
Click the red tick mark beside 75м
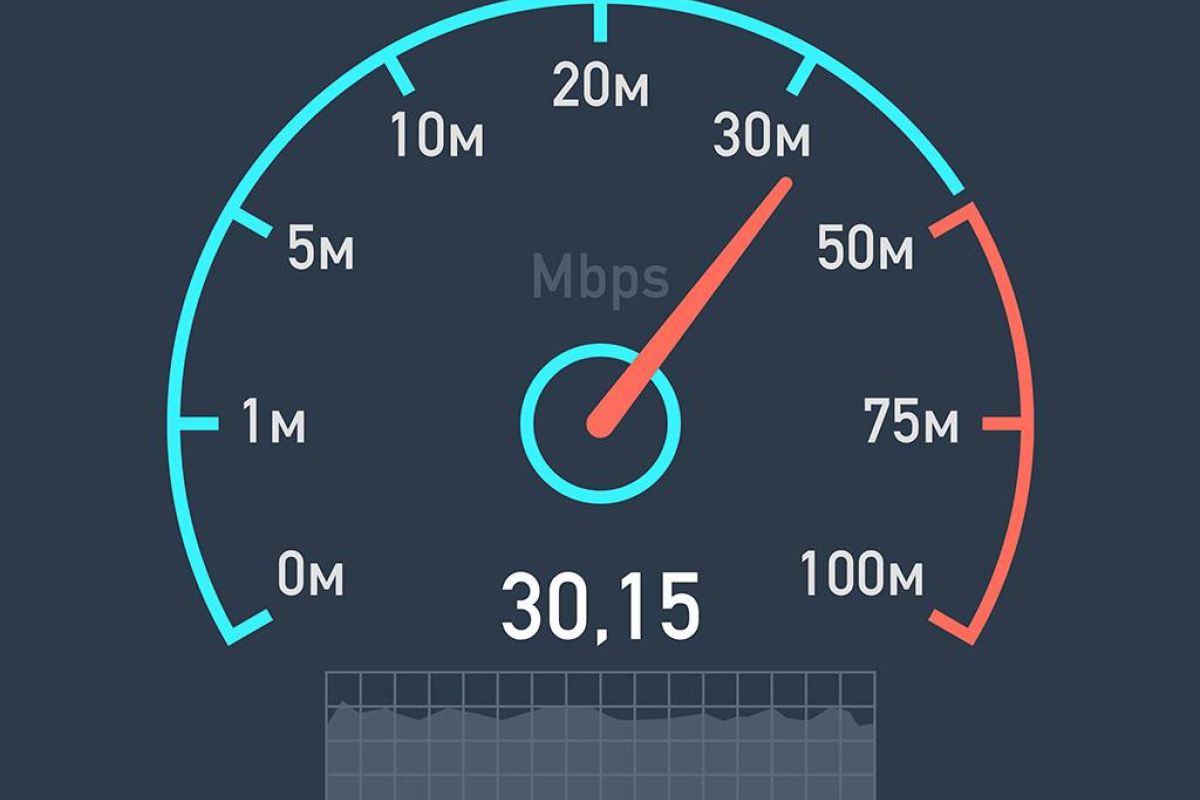[x=1003, y=425]
